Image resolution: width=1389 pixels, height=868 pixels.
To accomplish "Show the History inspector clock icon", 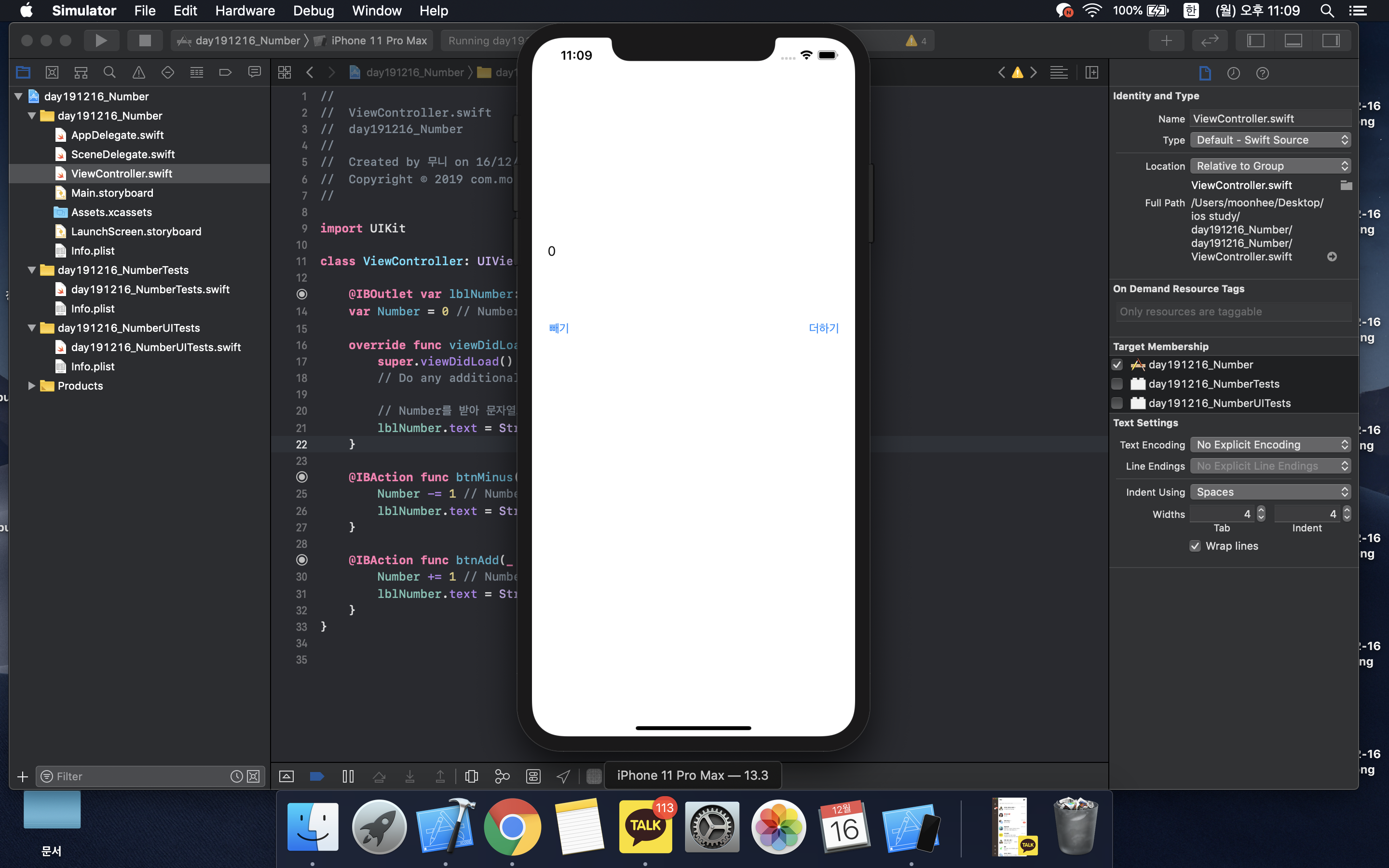I will pyautogui.click(x=1233, y=73).
